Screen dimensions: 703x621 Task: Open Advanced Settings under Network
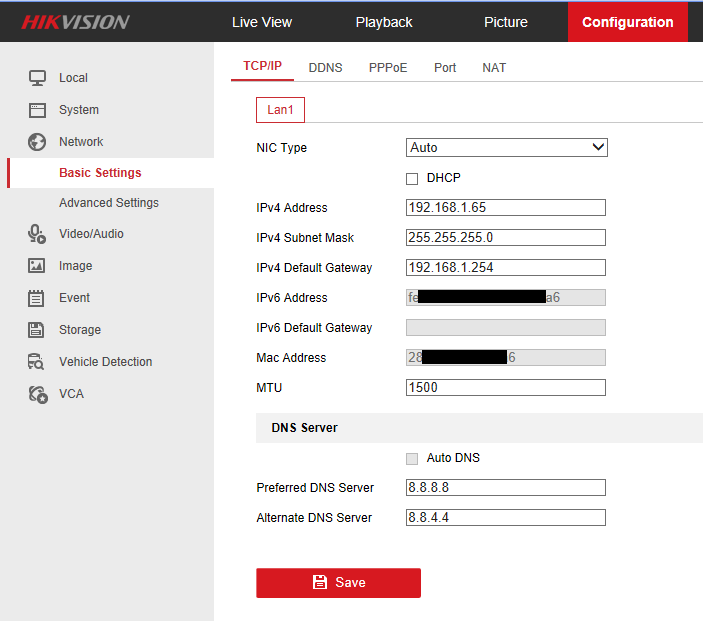pos(108,203)
